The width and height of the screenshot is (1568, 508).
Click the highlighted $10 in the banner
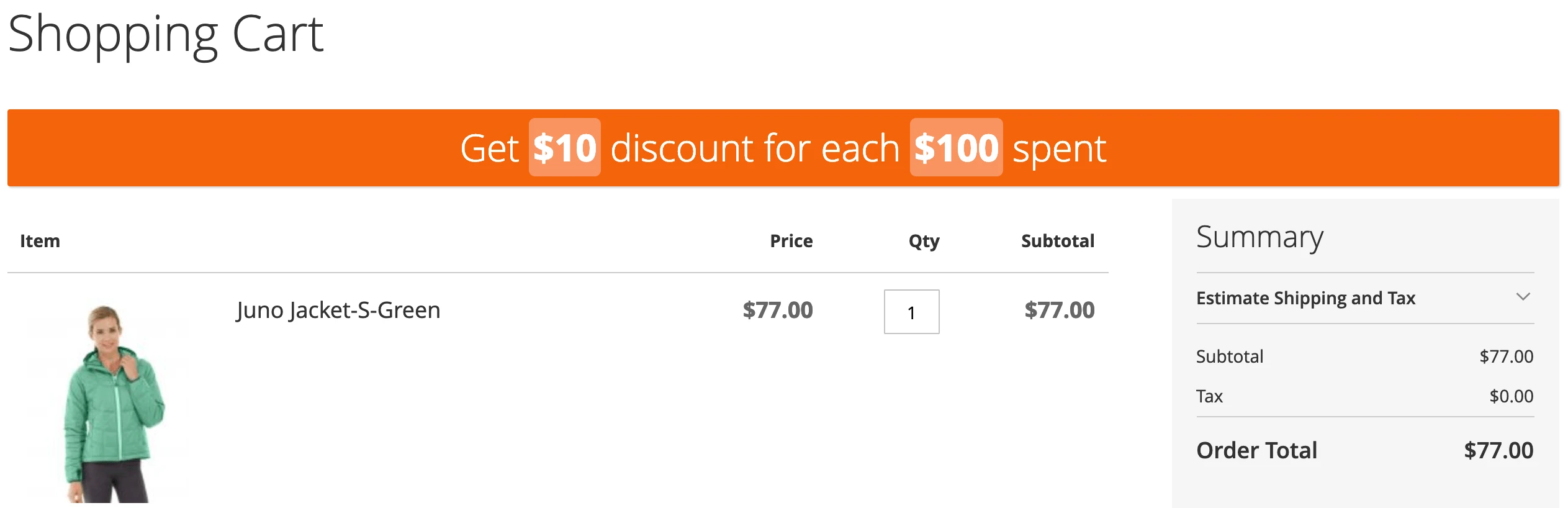564,148
